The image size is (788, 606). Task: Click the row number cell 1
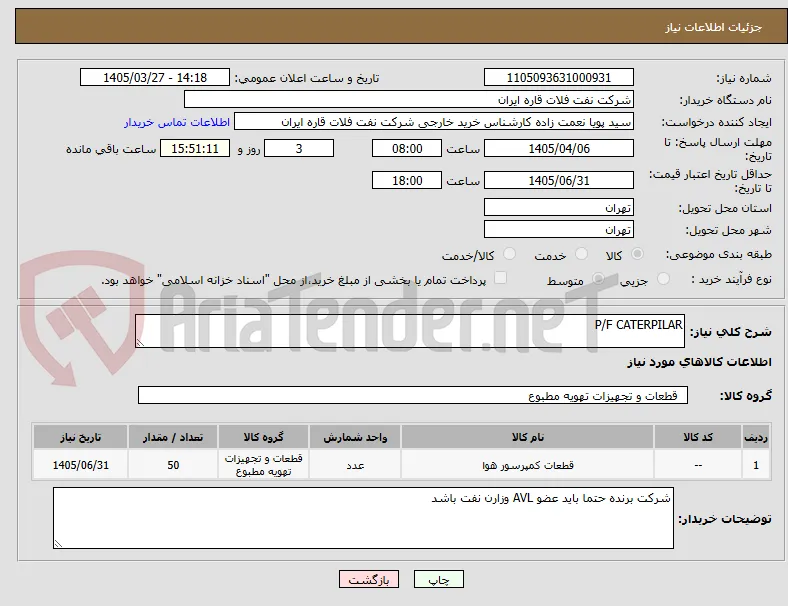click(756, 465)
